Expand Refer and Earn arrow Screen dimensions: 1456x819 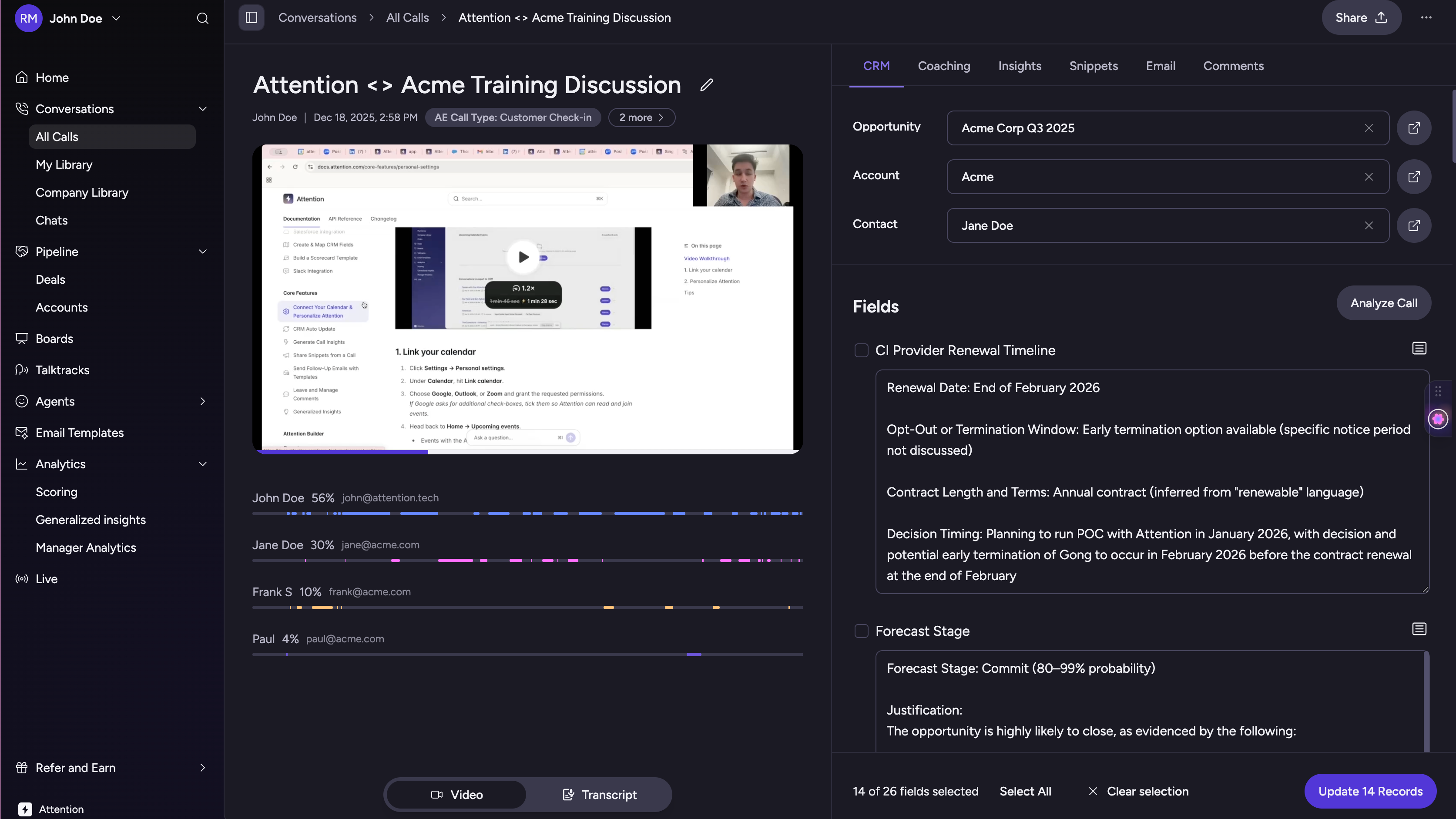point(202,768)
